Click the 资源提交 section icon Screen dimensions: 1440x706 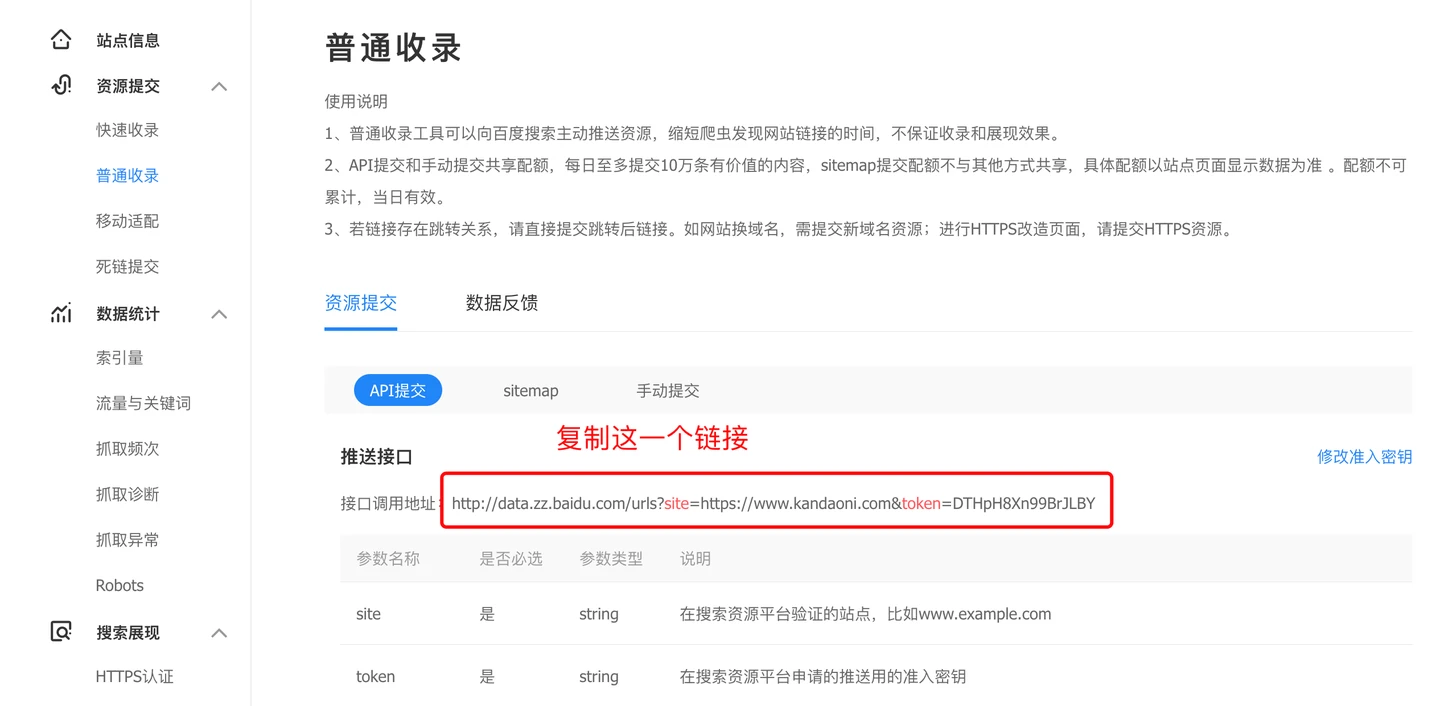coord(61,86)
